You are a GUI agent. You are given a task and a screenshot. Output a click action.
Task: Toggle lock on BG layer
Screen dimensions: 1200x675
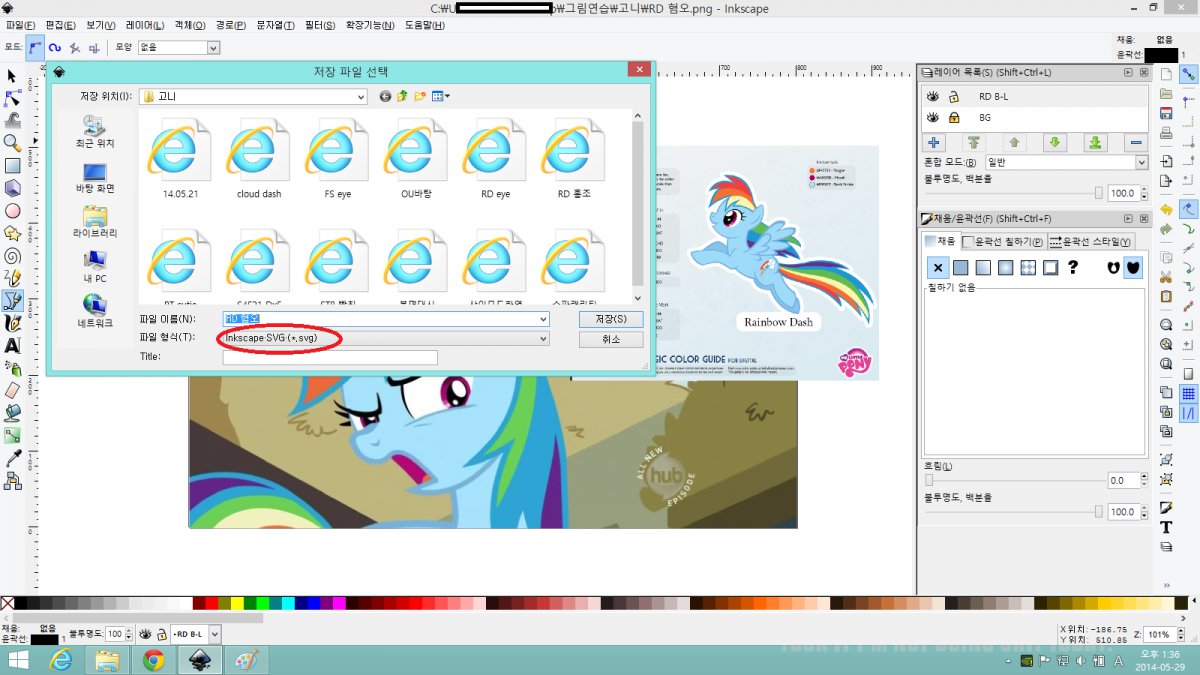pyautogui.click(x=954, y=117)
